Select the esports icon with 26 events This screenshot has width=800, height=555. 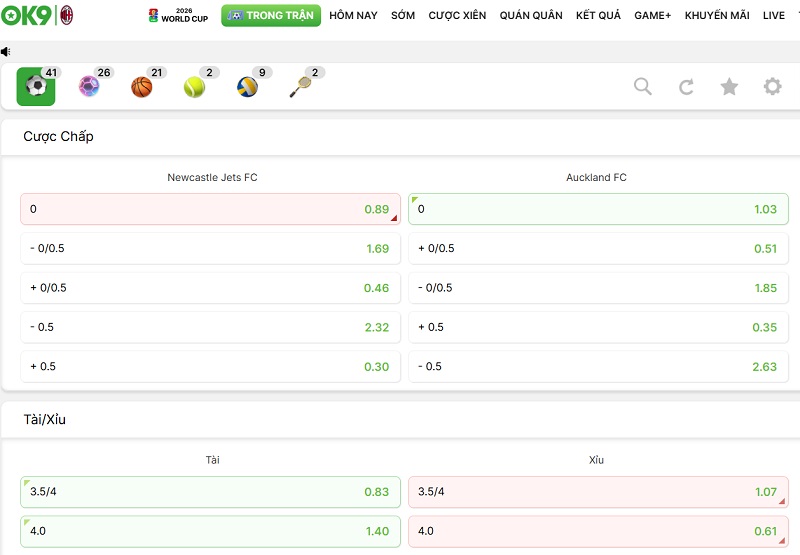[89, 87]
